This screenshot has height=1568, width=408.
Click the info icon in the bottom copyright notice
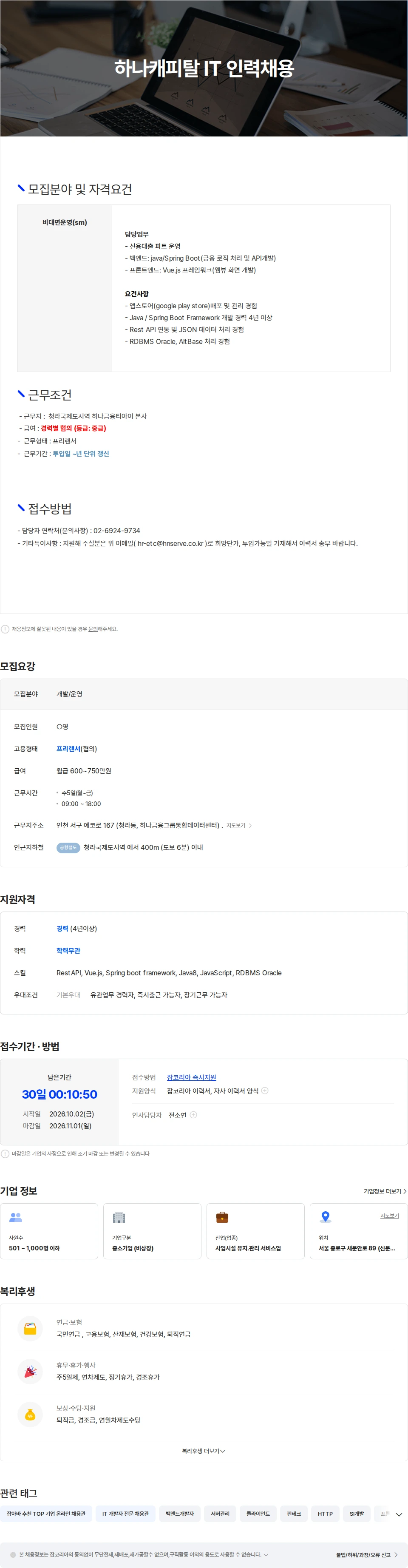point(13,1555)
